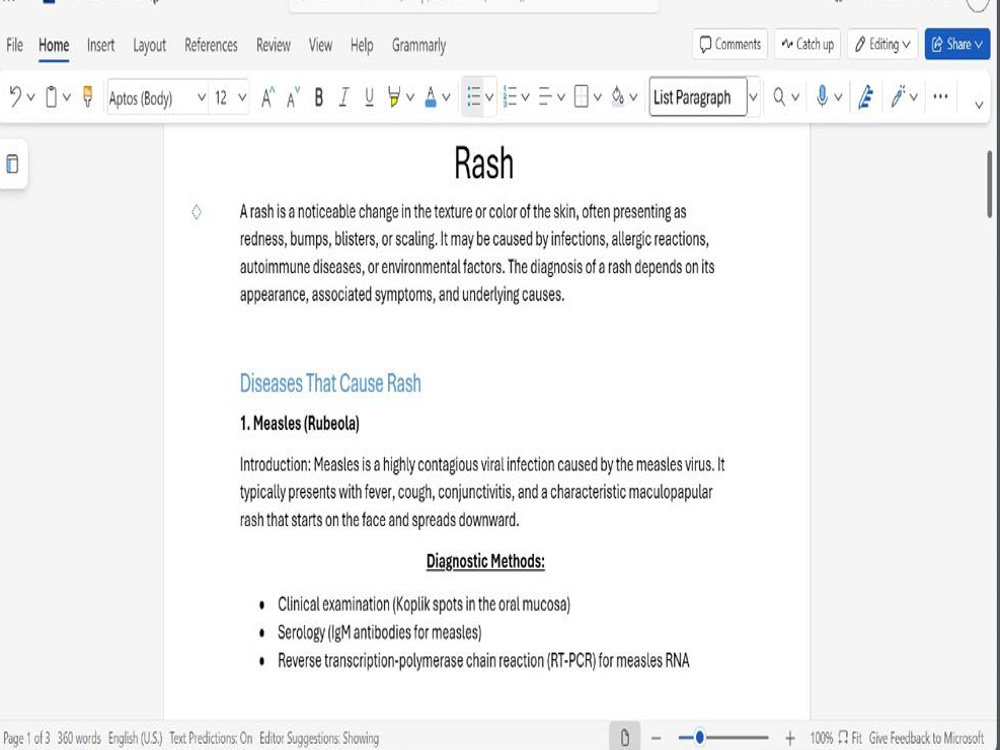Click the paragraph alignment icon
This screenshot has height=750, width=1000.
click(x=545, y=97)
